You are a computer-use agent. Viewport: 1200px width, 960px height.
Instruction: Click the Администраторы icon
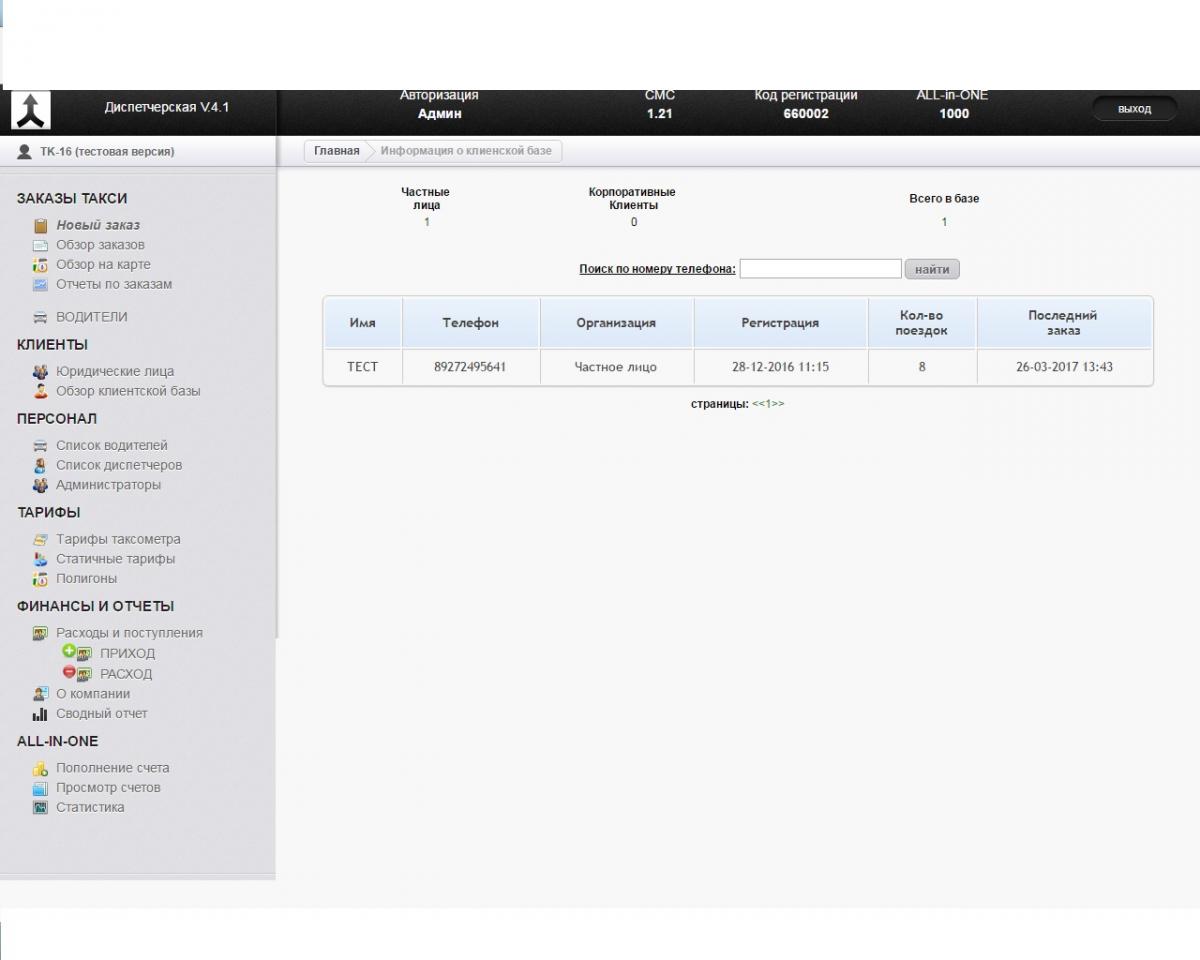point(40,485)
